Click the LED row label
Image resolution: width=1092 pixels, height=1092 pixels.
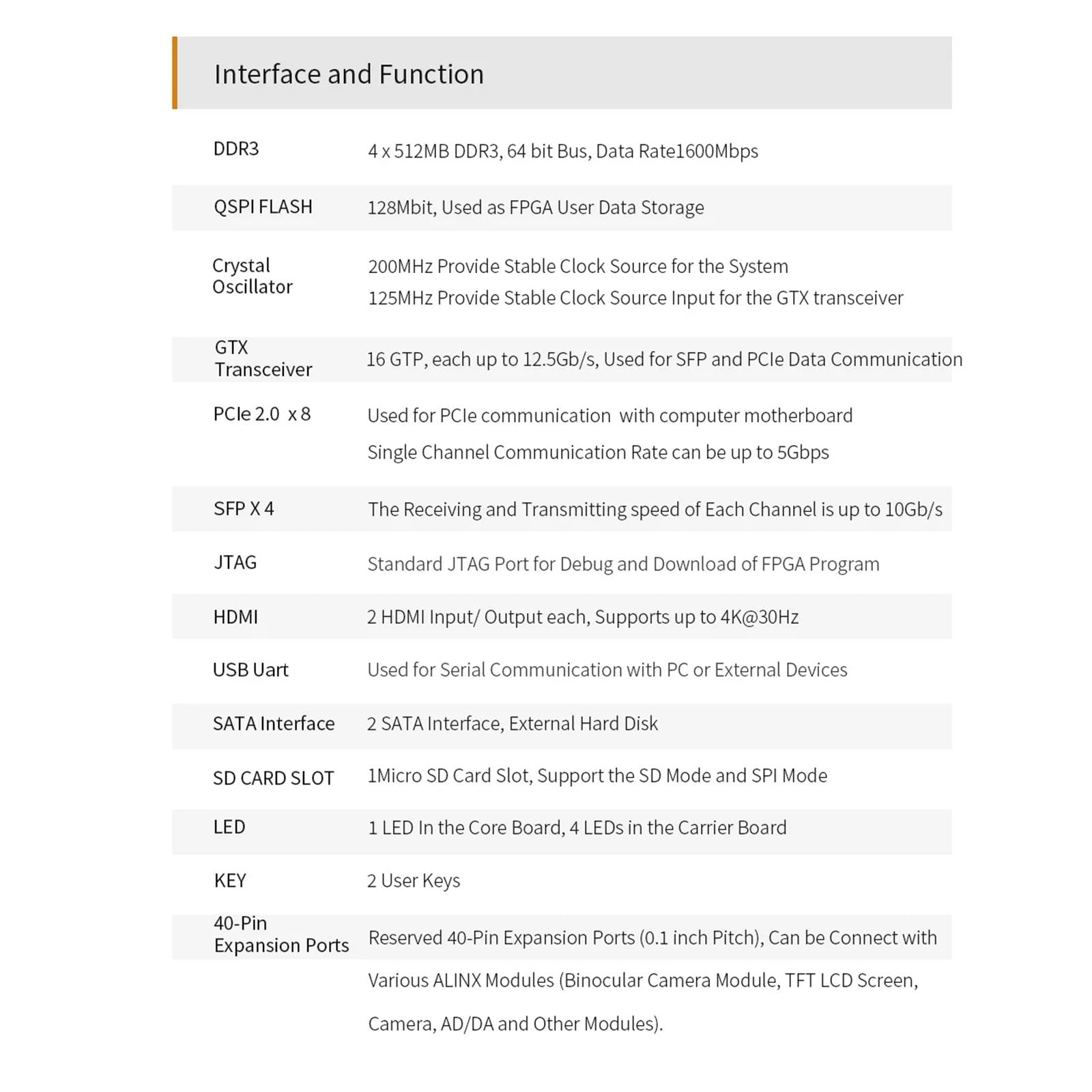click(229, 827)
